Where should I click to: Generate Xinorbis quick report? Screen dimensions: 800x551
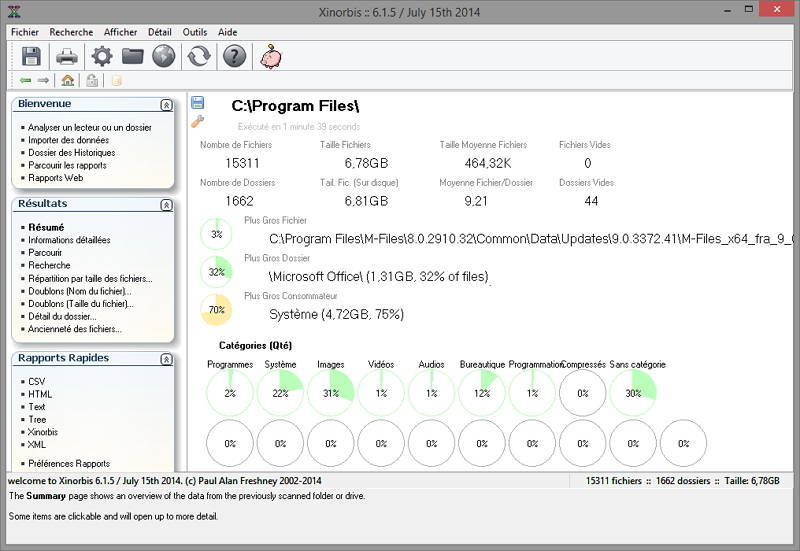[43, 432]
